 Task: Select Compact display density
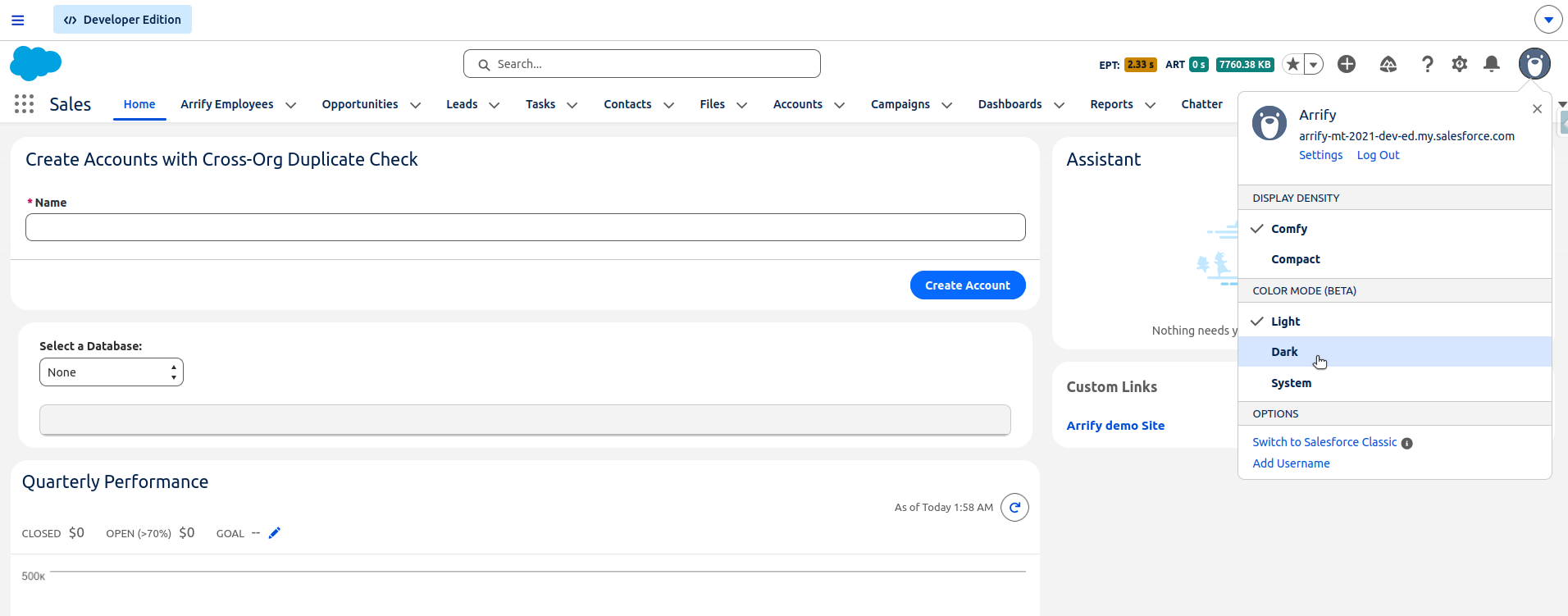pos(1296,259)
